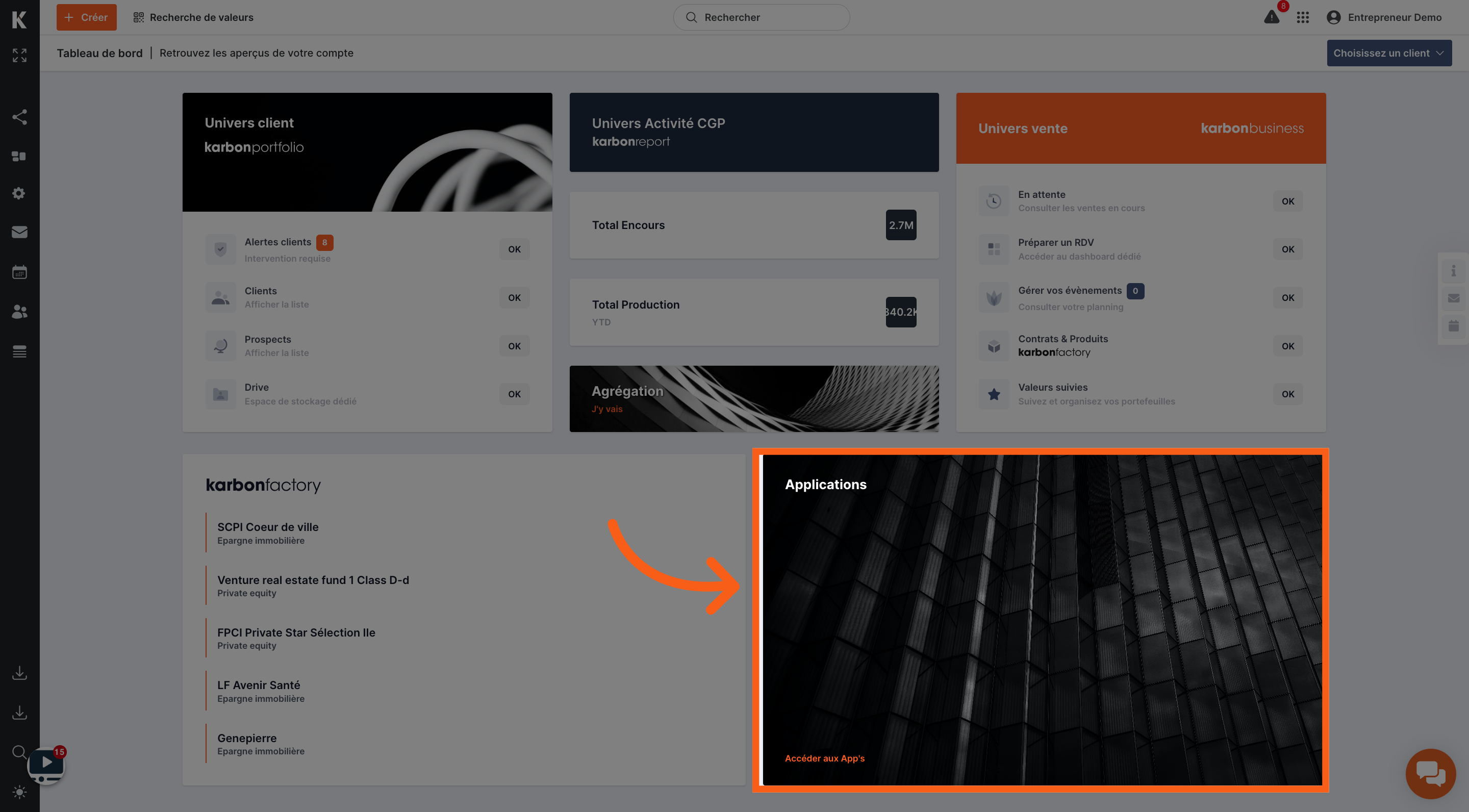Open the apps grid launcher icon
The width and height of the screenshot is (1469, 812).
(1303, 18)
